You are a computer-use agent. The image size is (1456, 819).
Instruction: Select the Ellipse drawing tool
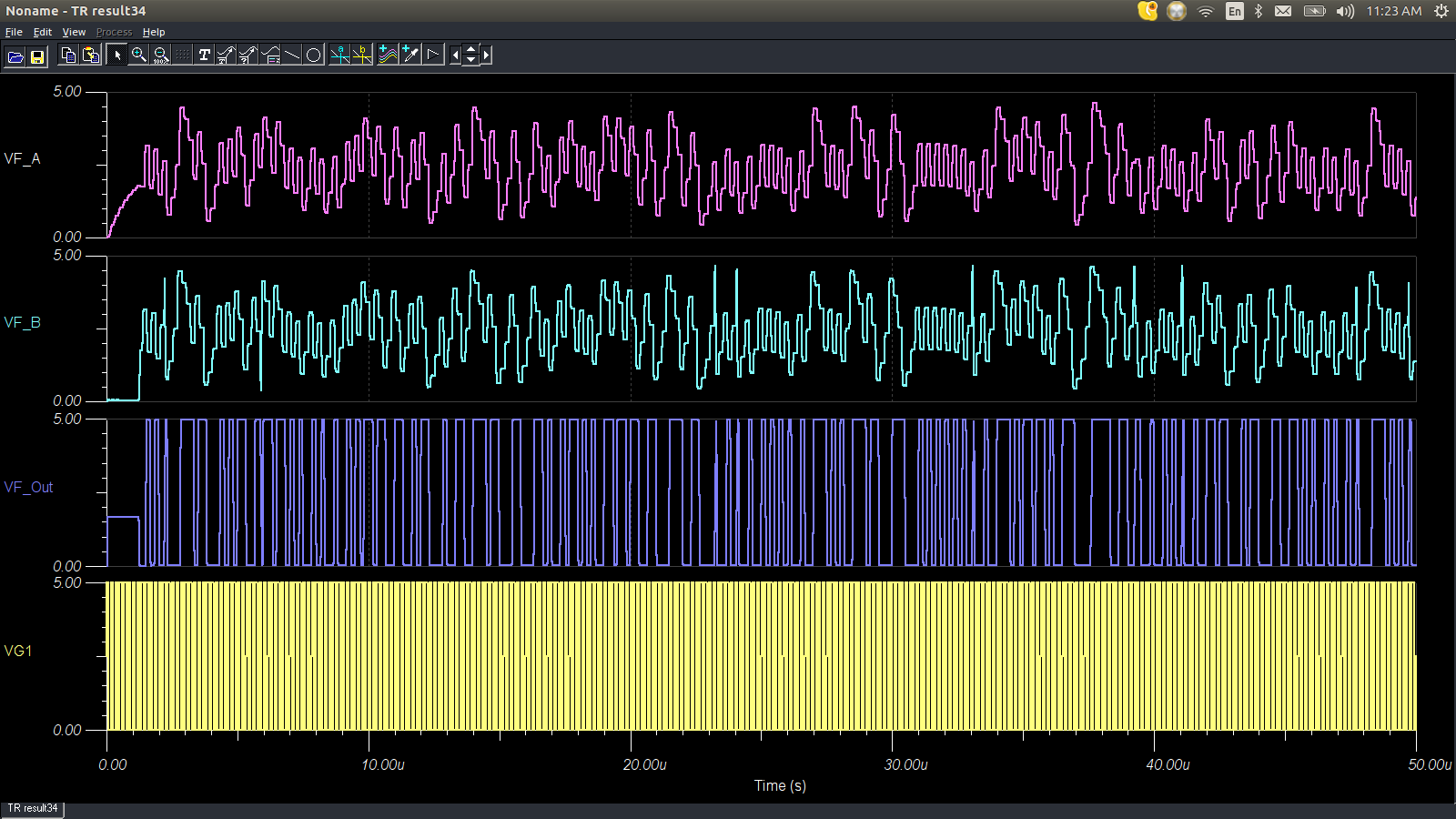(x=314, y=55)
